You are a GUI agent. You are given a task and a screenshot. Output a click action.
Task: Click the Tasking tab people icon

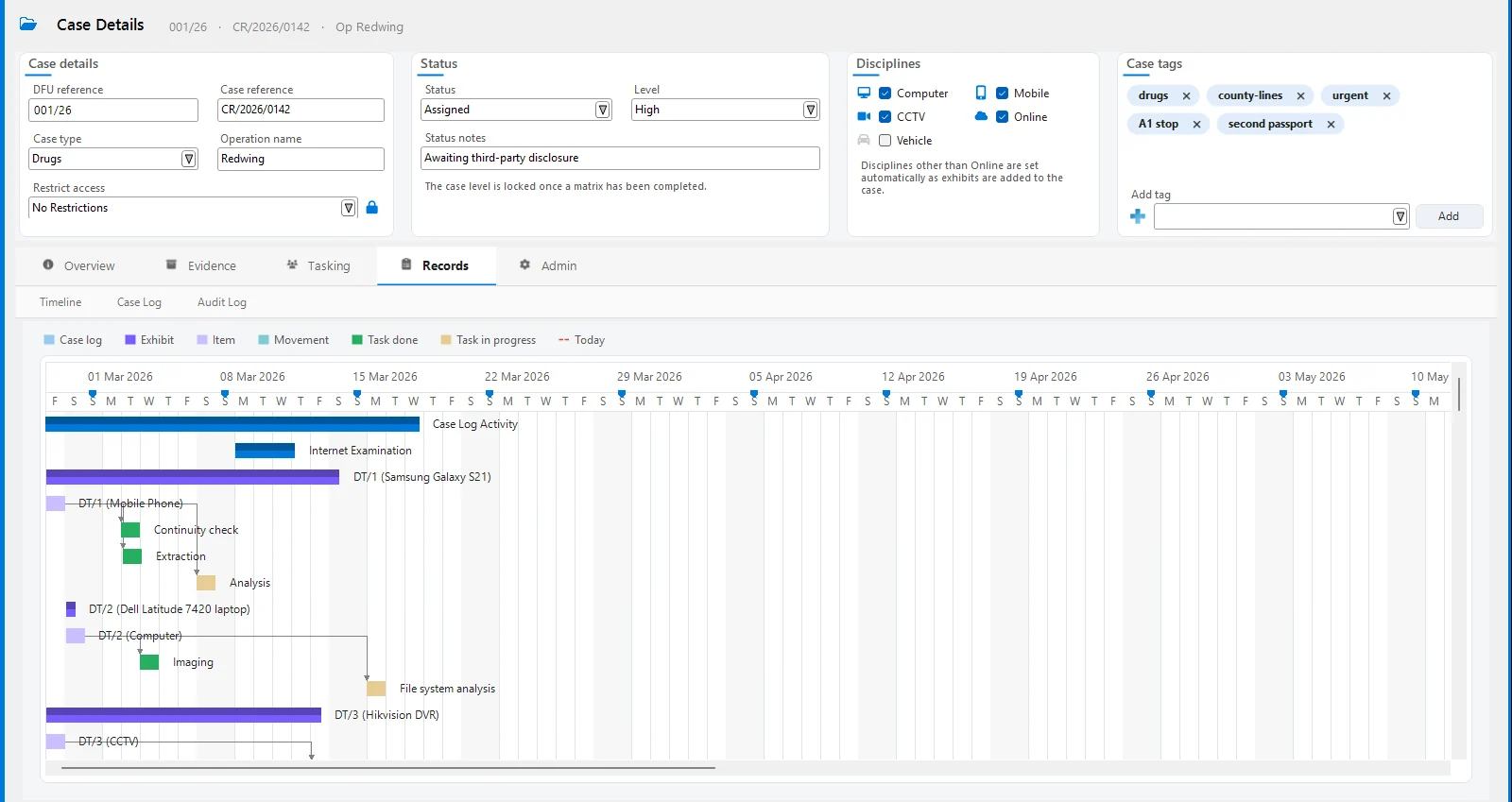pyautogui.click(x=292, y=264)
